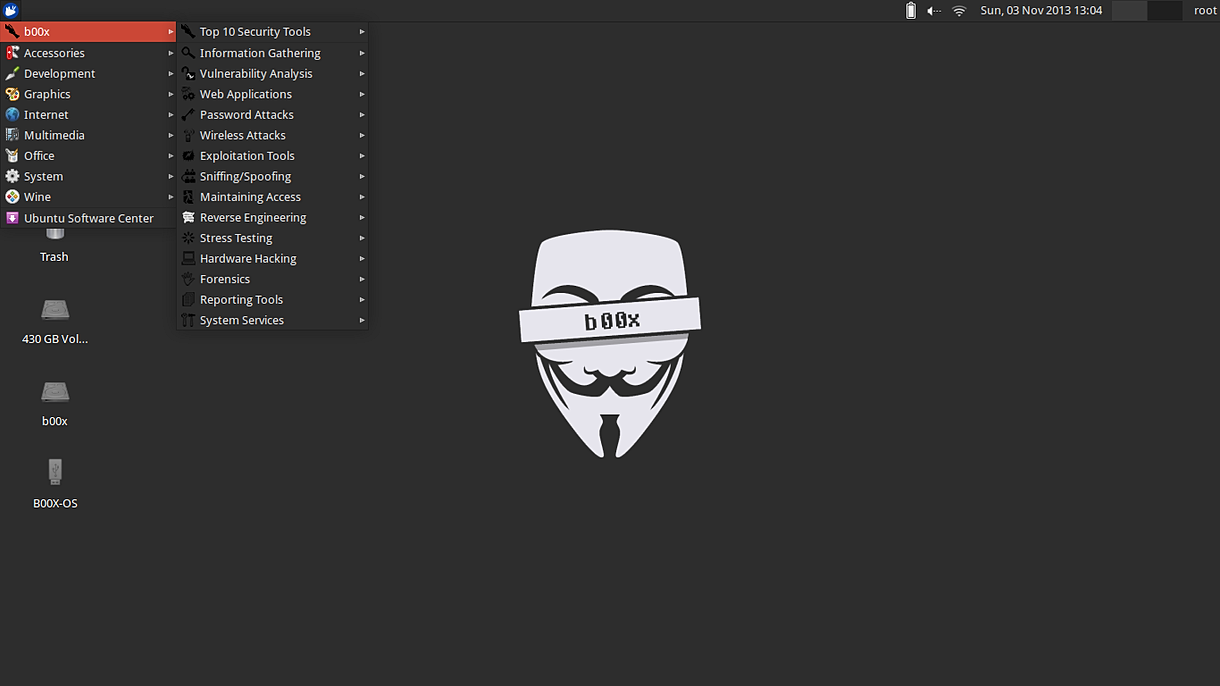Viewport: 1220px width, 686px height.
Task: Click the Graphics category icon
Action: coord(12,94)
